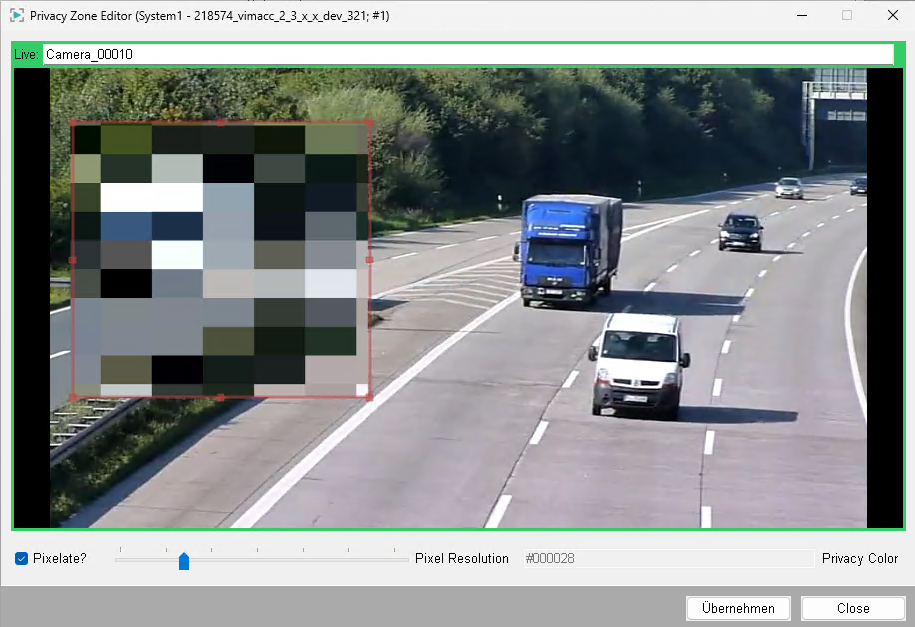The image size is (915, 627).
Task: Click the blue truck in live video
Action: point(567,249)
